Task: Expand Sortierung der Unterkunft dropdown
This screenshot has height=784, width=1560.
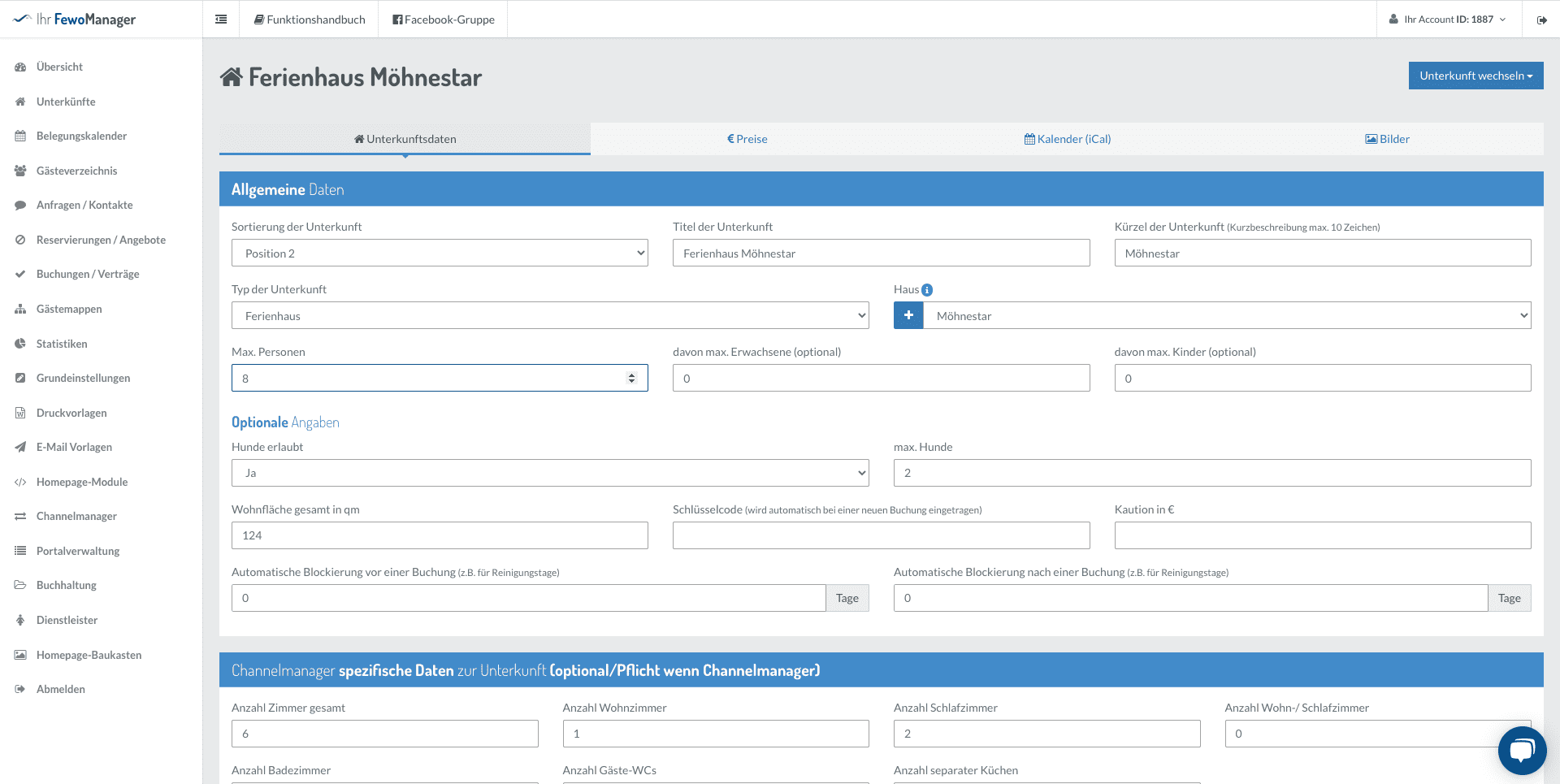Action: (440, 253)
